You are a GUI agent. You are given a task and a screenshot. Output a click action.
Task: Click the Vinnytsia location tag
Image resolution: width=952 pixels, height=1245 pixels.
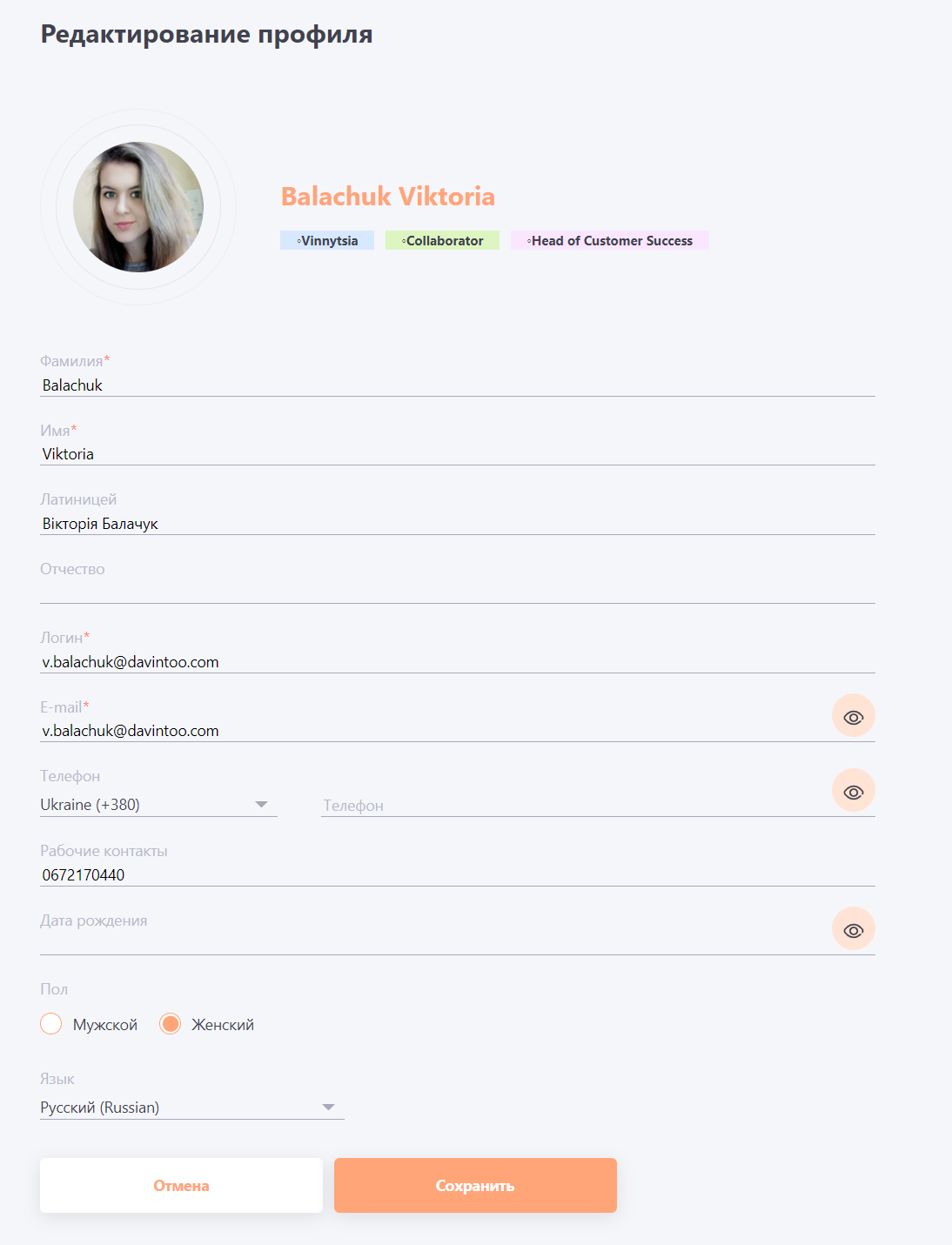coord(327,240)
